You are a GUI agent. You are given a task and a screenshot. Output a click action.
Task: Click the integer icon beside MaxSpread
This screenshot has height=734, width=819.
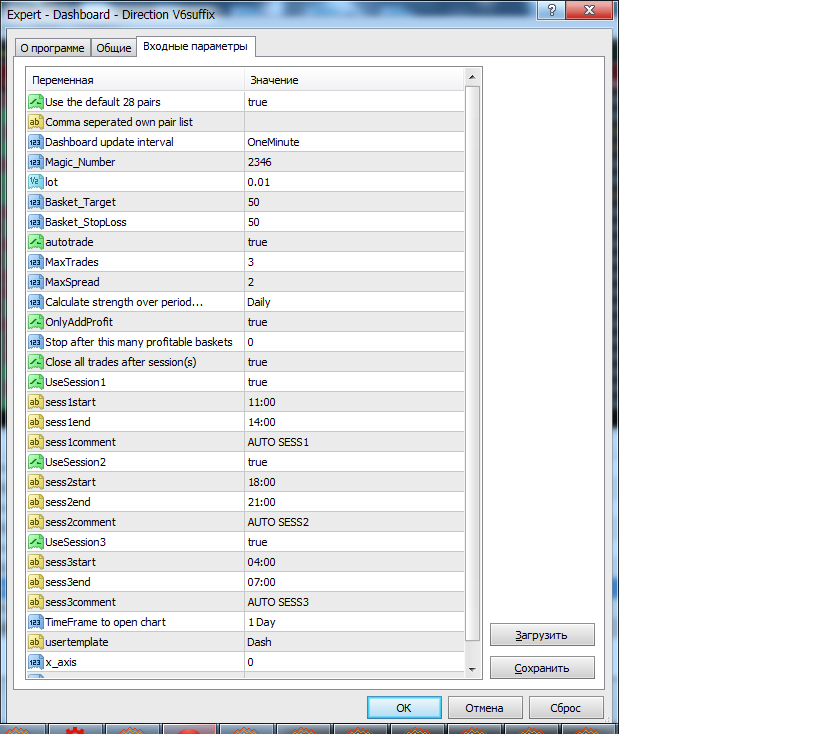[x=36, y=282]
